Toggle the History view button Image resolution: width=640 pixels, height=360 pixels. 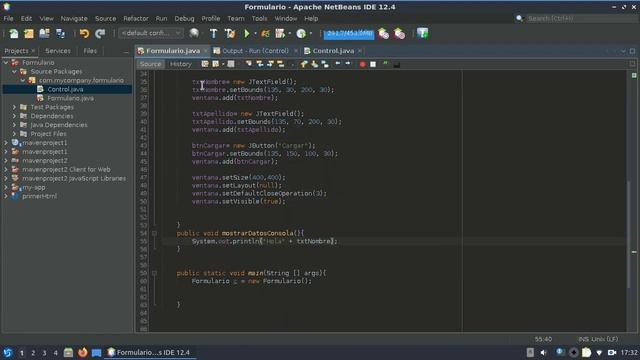pos(181,64)
